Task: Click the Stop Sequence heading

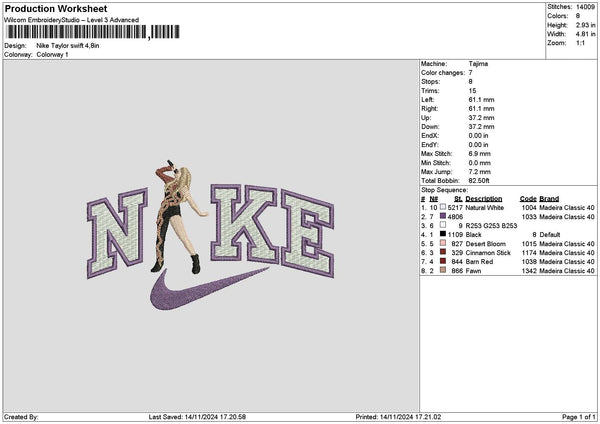Action: point(444,190)
